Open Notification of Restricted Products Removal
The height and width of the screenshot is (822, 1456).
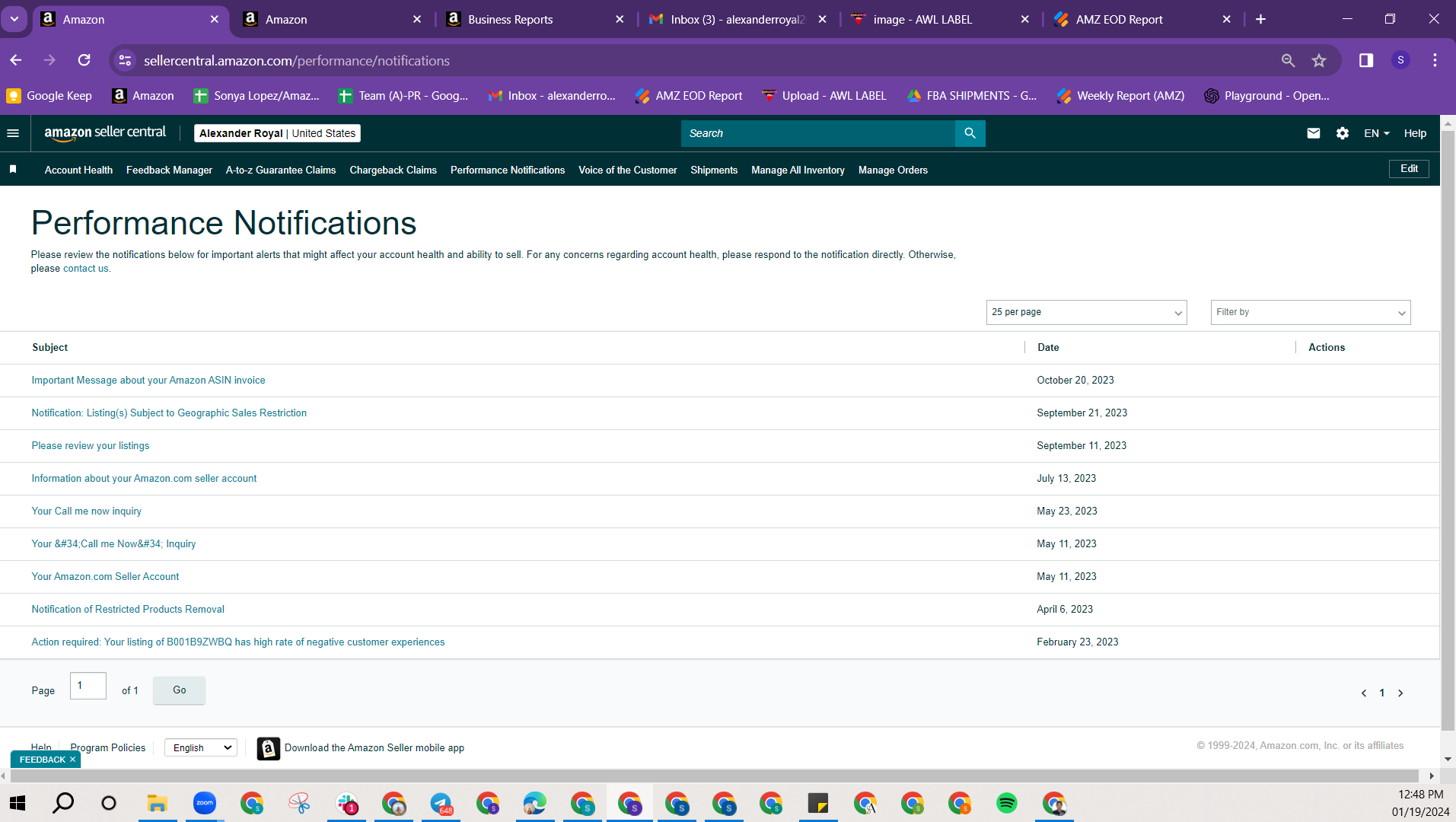(x=128, y=610)
